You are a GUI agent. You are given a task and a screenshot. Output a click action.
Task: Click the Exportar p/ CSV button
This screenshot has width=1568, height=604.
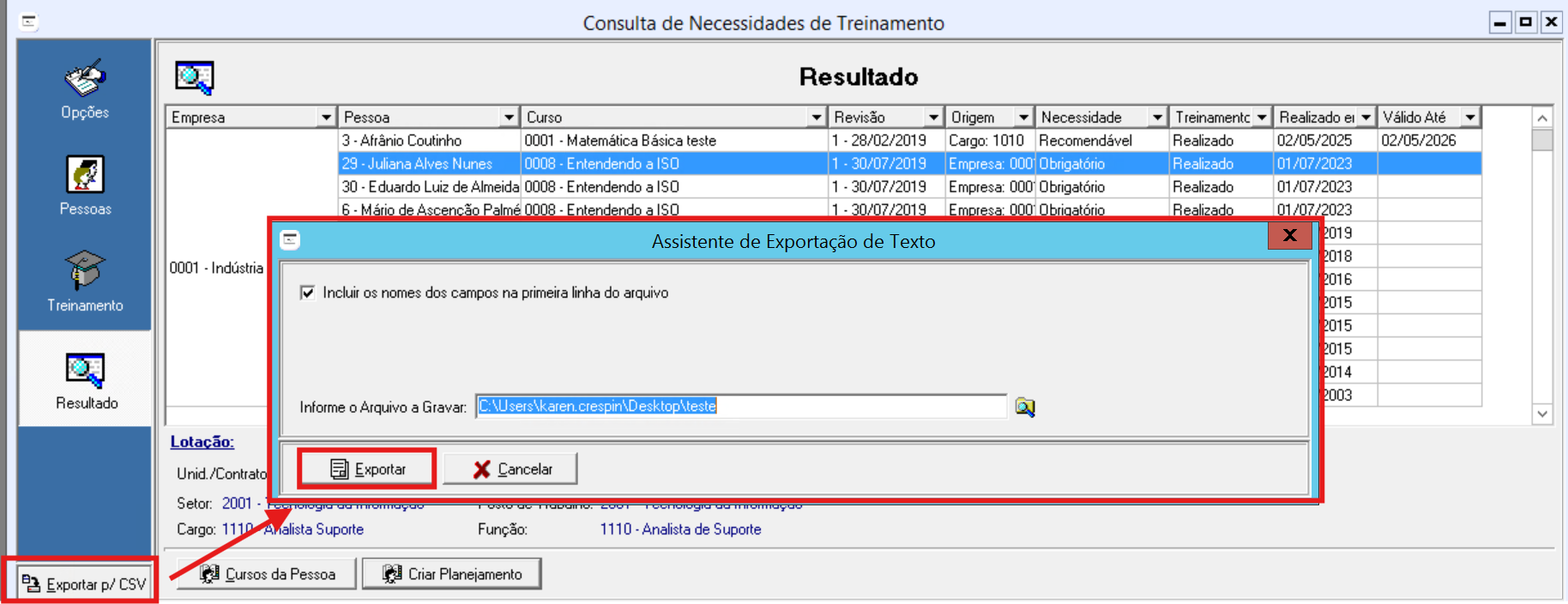click(x=84, y=584)
